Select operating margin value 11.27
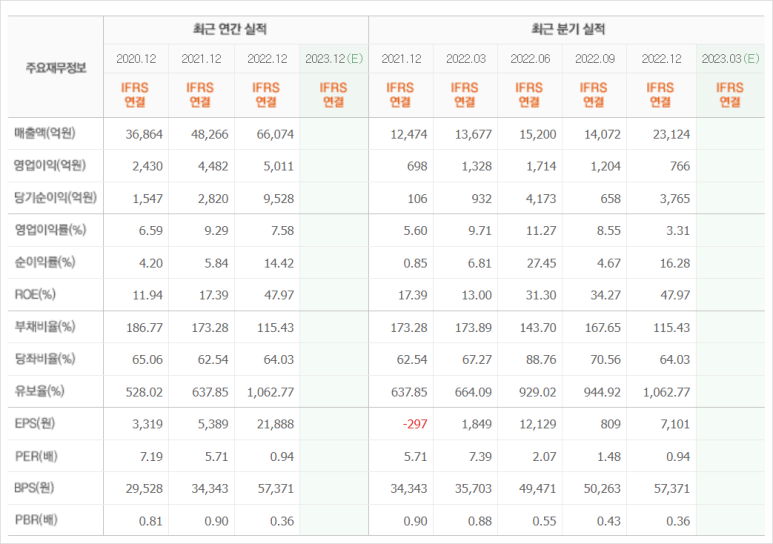Viewport: 773px width, 544px height. click(541, 231)
